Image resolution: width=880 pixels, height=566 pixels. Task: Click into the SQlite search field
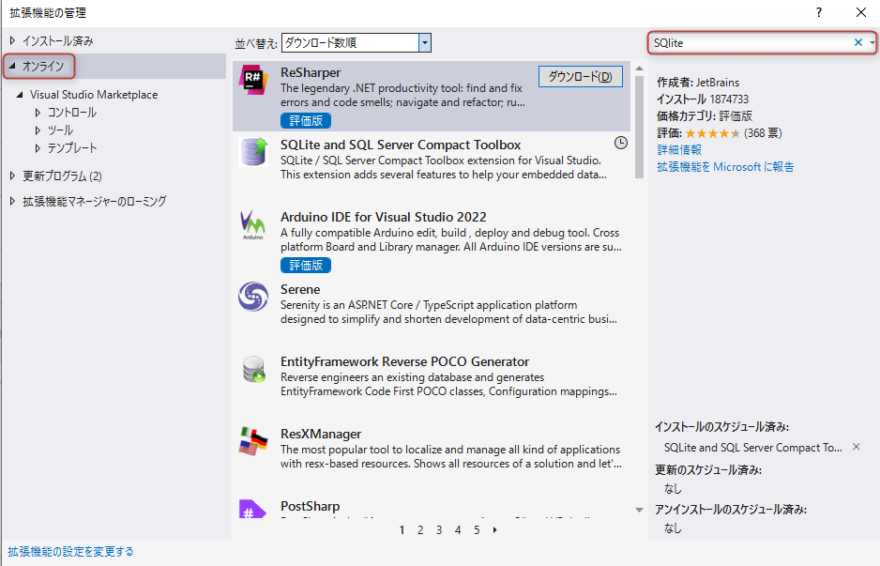(751, 43)
